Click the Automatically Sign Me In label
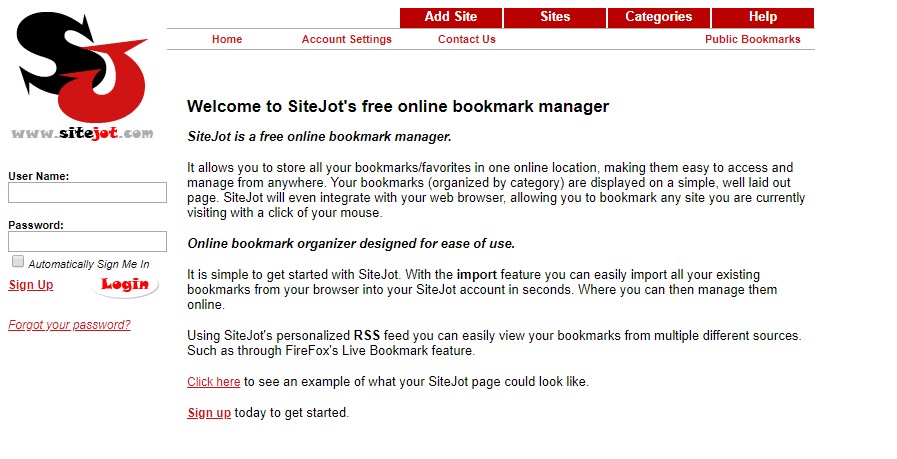This screenshot has height=459, width=897. (89, 264)
